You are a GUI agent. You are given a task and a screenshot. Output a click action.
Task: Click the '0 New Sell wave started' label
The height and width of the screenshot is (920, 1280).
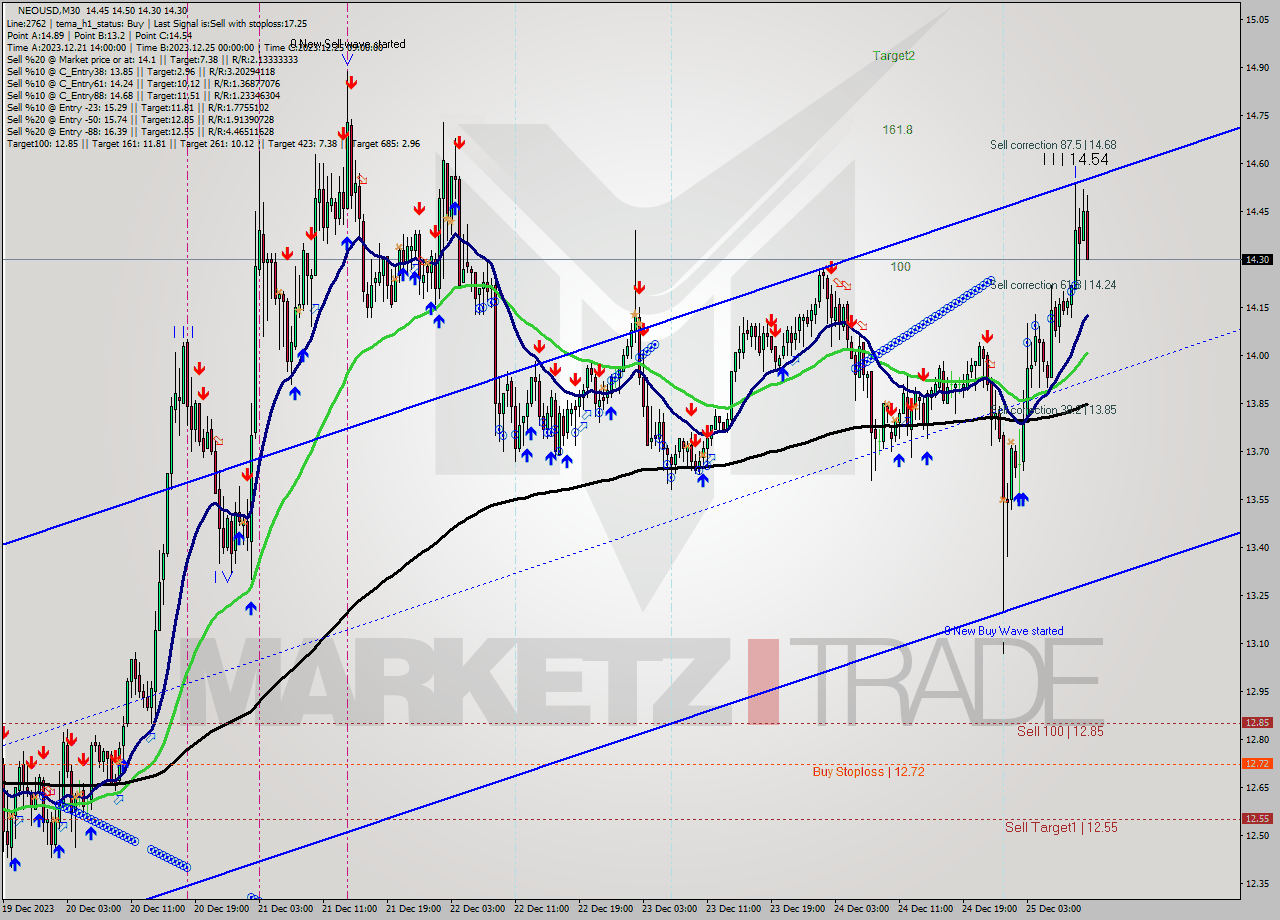pyautogui.click(x=348, y=44)
